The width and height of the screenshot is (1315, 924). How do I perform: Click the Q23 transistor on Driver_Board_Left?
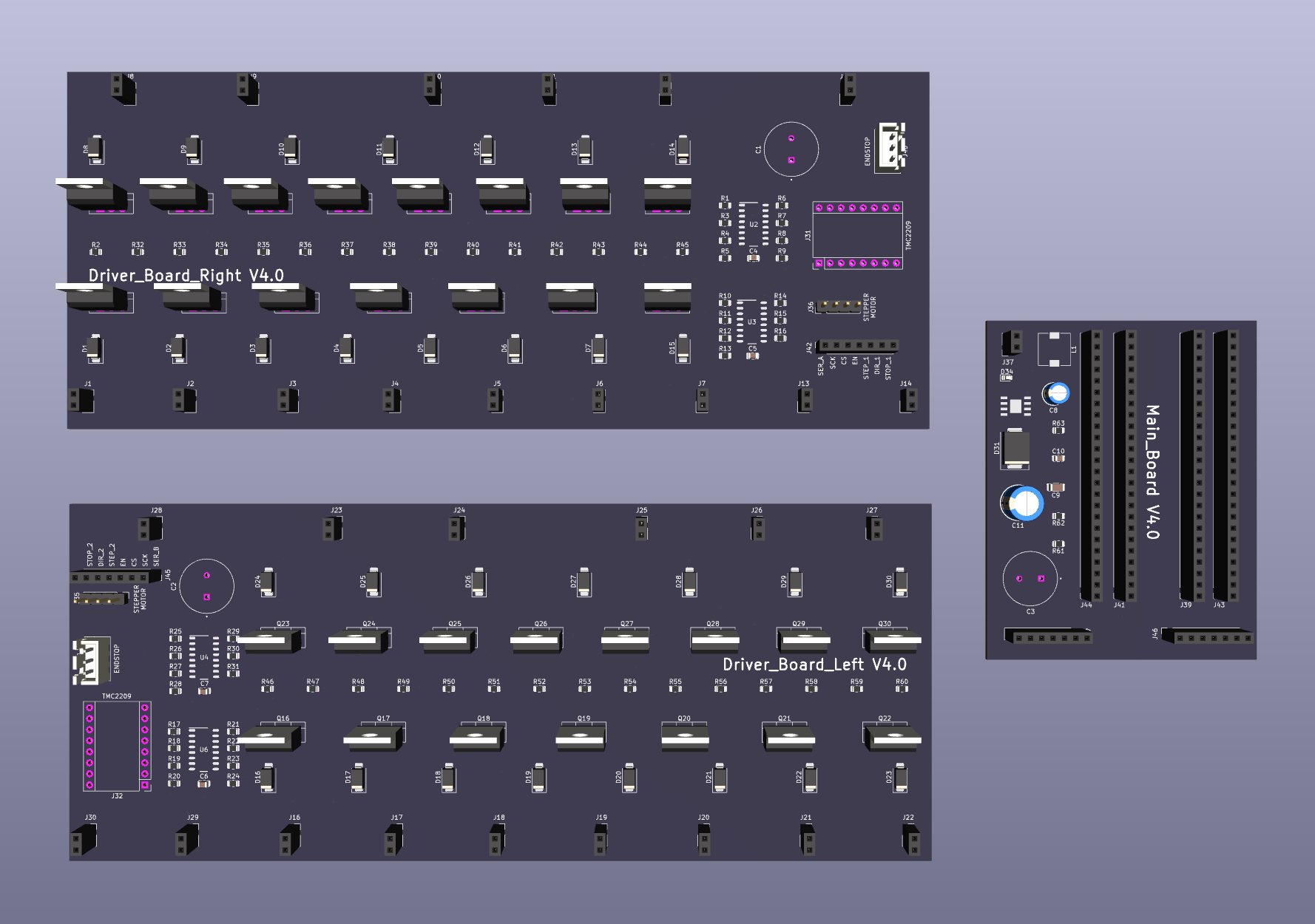coord(271,639)
